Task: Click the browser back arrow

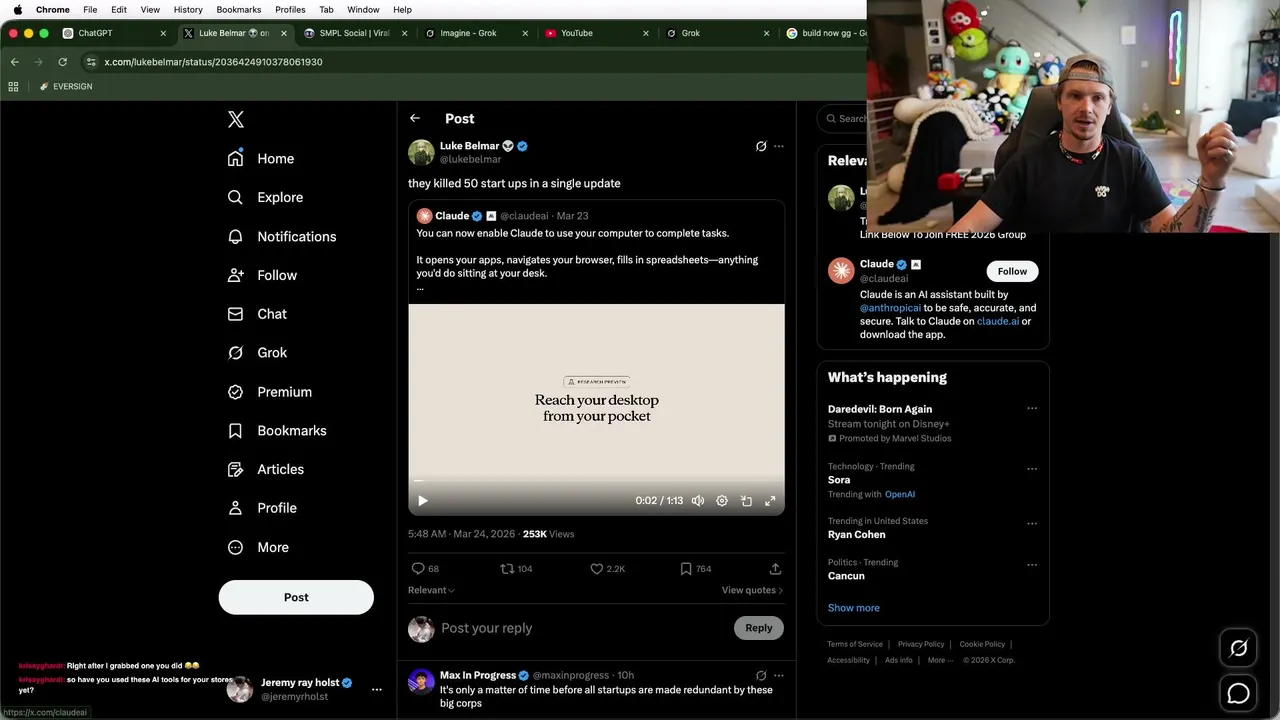Action: (x=15, y=62)
